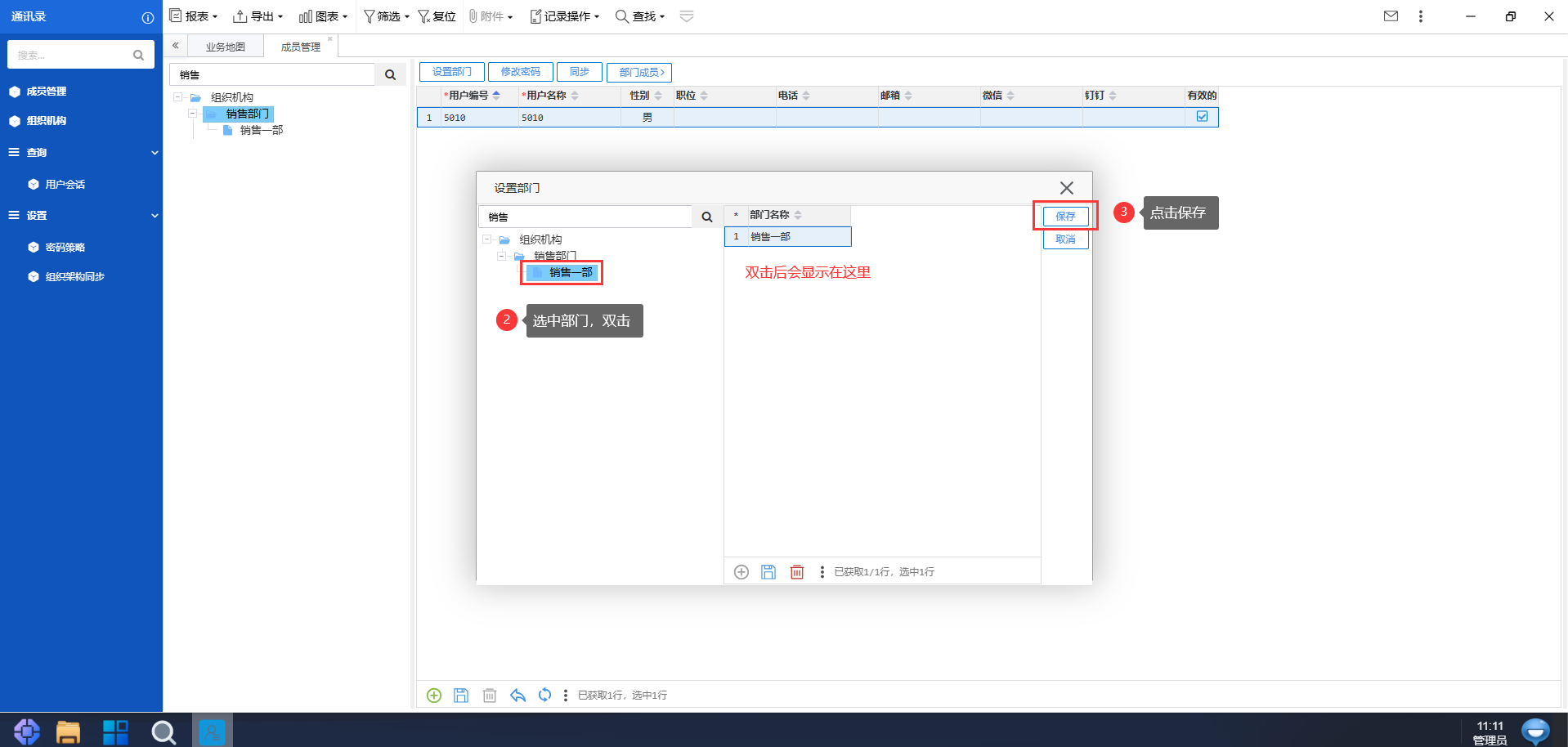1568x747 pixels.
Task: Click the toolbar overflow icon after 查找
Action: tap(687, 16)
